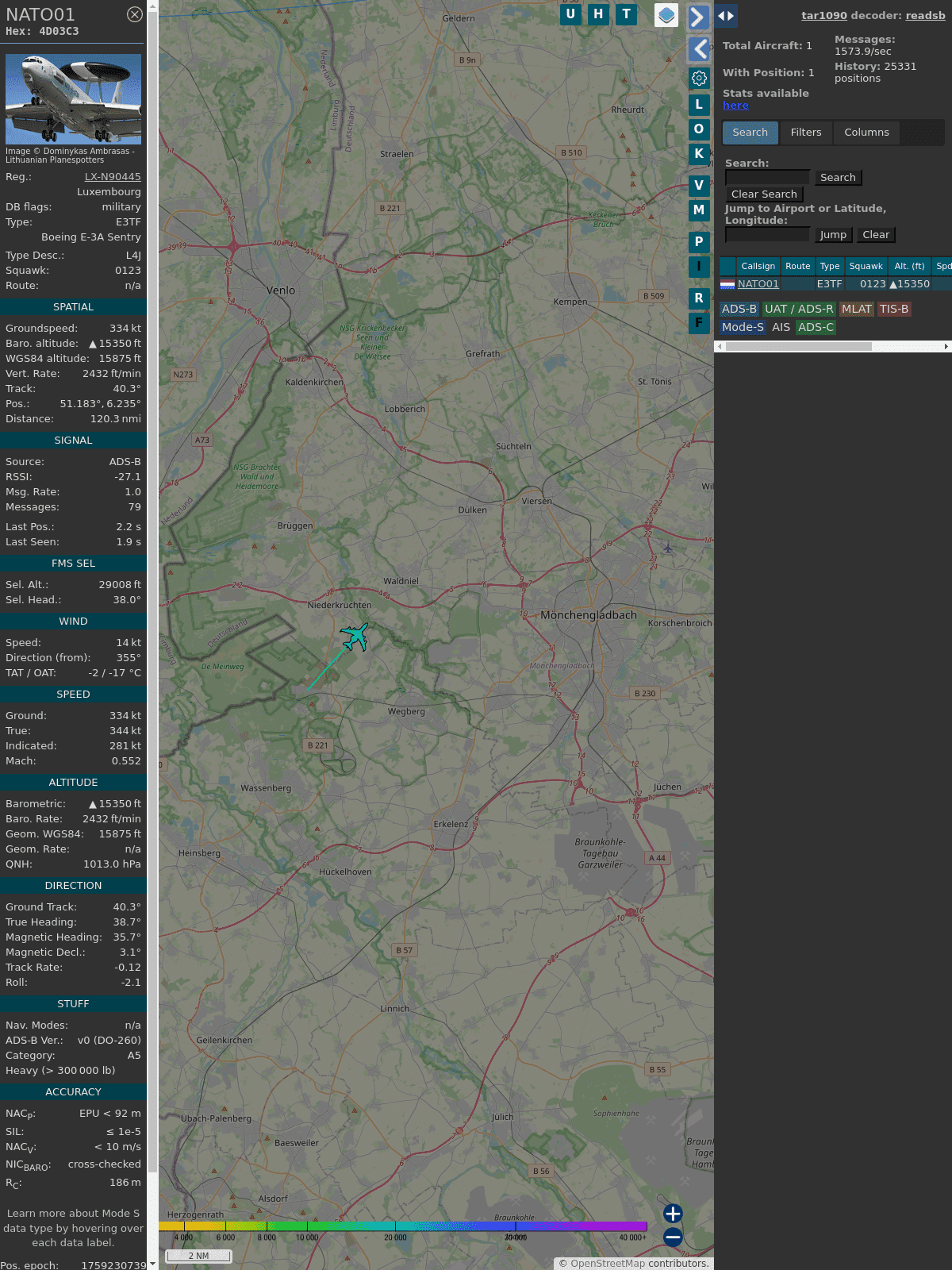Click the sidebar width toggle arrows
Screen dimensions: 952x1270
coord(726,15)
